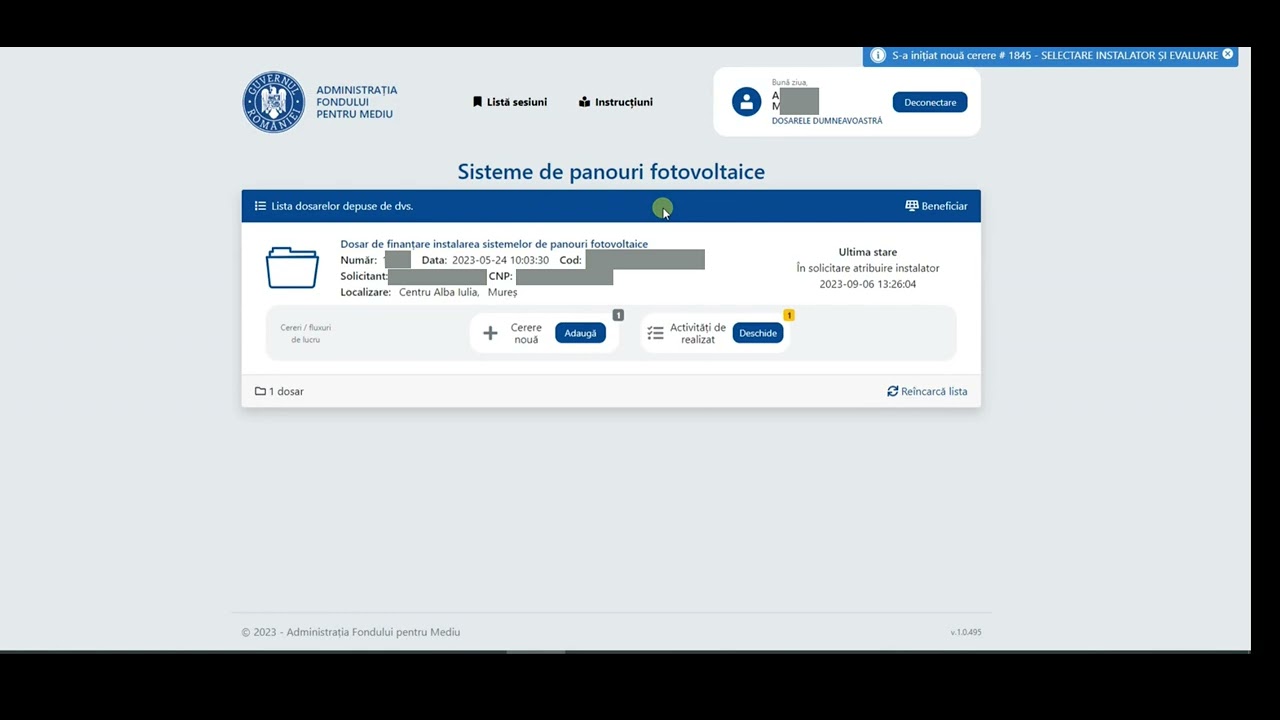The width and height of the screenshot is (1280, 720).
Task: Click gray badge on Cerere nouă
Action: [618, 315]
